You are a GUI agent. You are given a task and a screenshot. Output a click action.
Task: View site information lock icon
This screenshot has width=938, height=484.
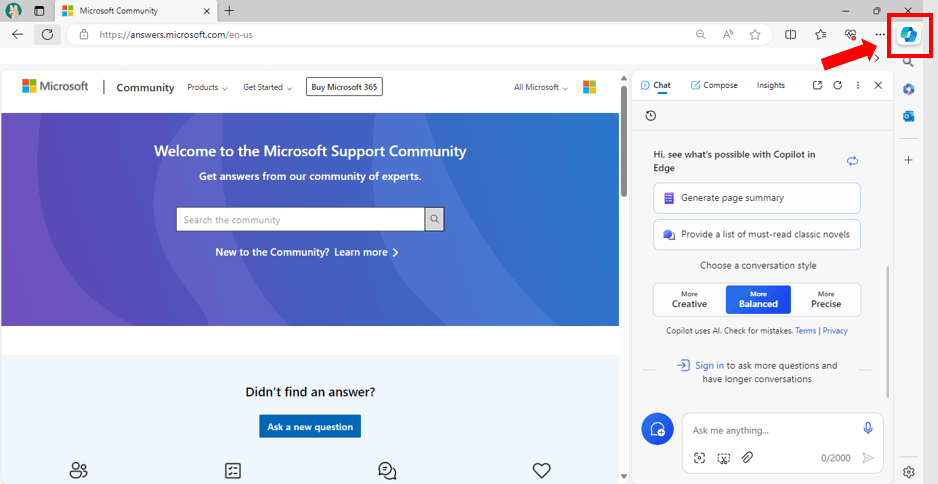pyautogui.click(x=84, y=35)
